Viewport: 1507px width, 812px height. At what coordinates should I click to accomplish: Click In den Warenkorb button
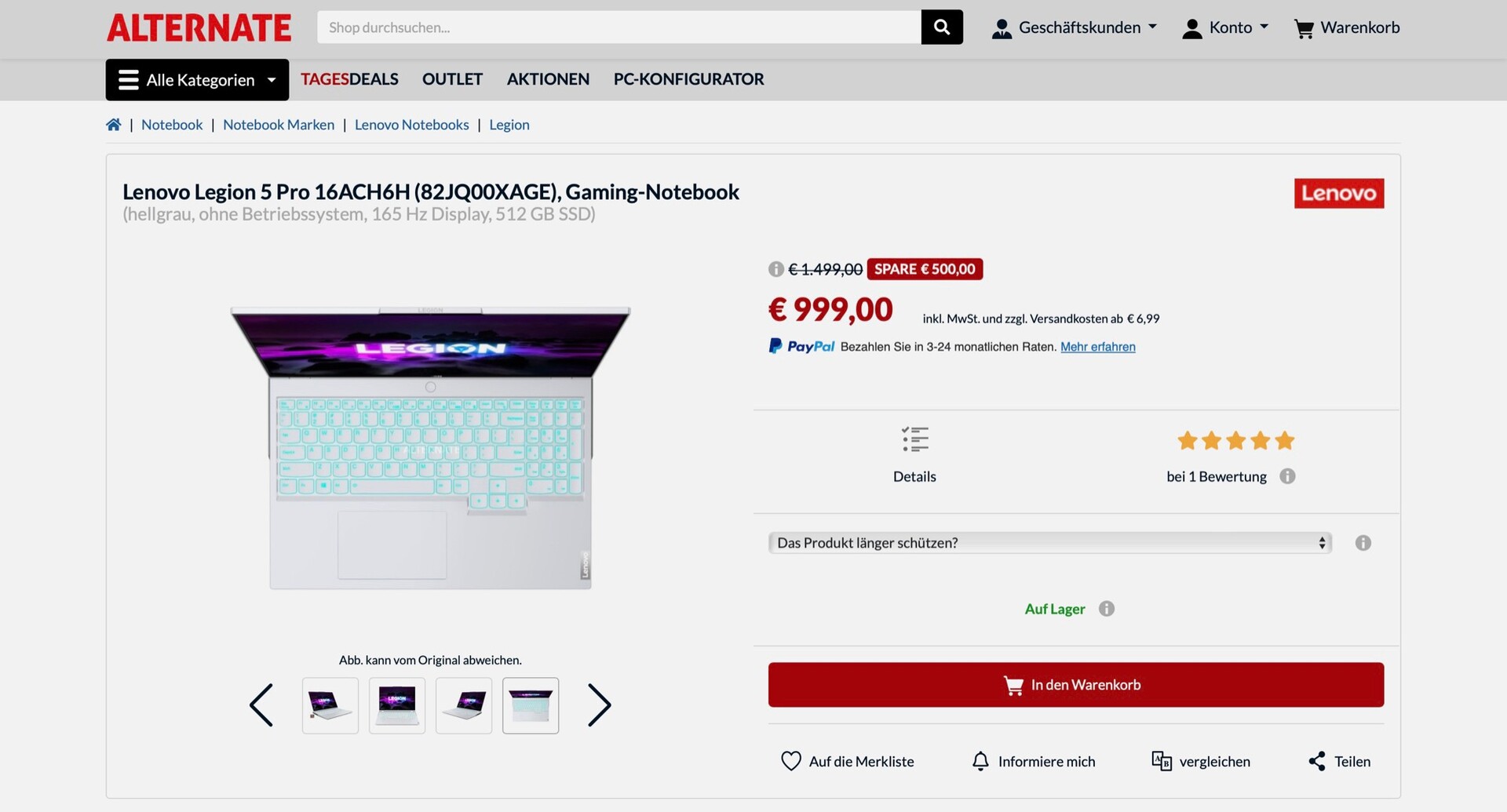click(1076, 685)
